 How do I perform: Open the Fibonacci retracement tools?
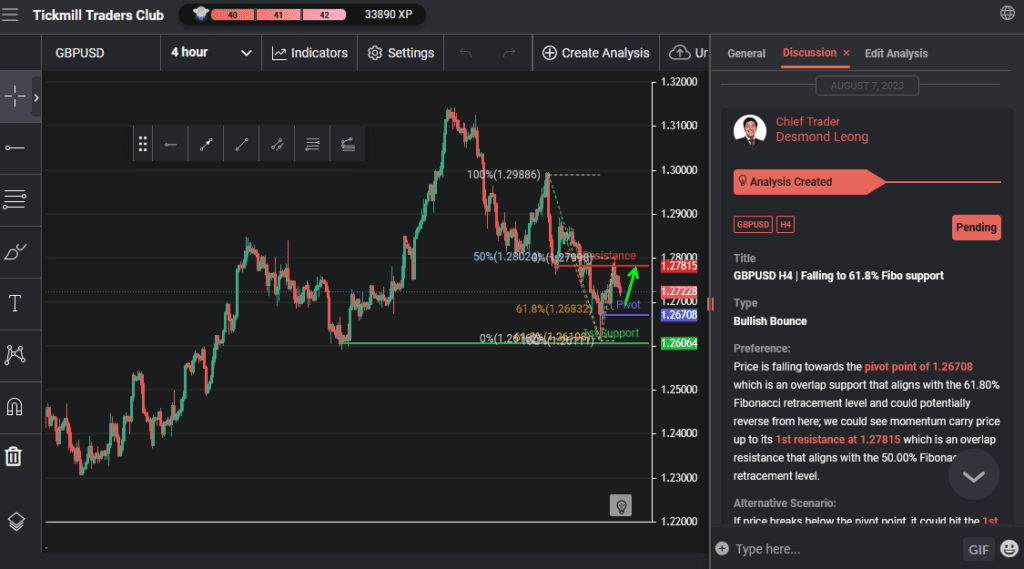(15, 199)
